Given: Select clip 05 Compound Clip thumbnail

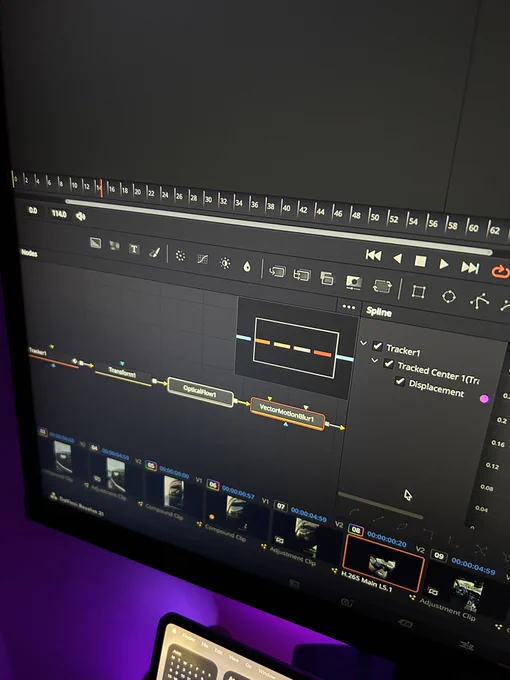Looking at the screenshot, I should pos(173,493).
